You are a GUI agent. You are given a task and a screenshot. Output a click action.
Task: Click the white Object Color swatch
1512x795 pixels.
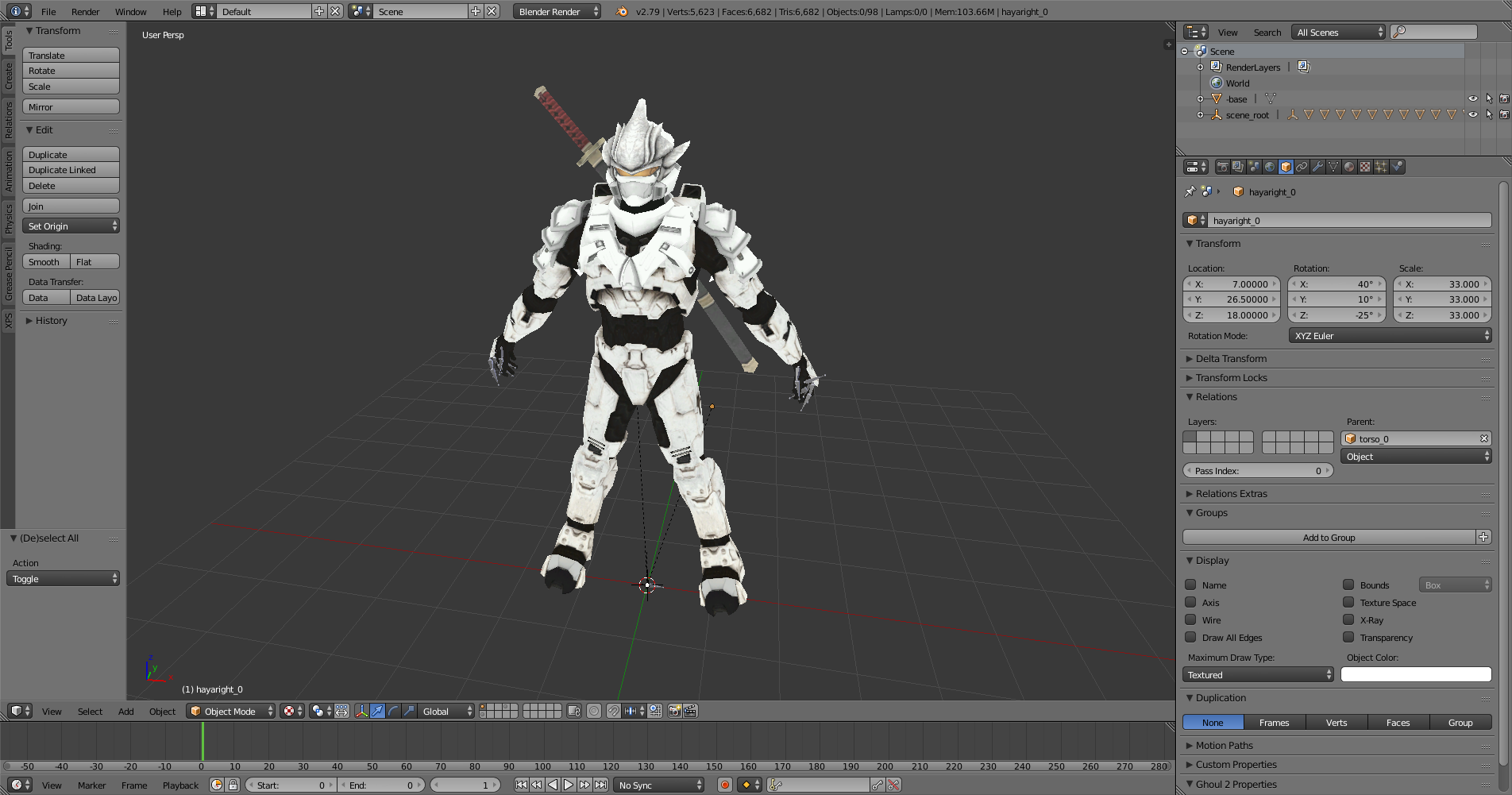[1416, 674]
